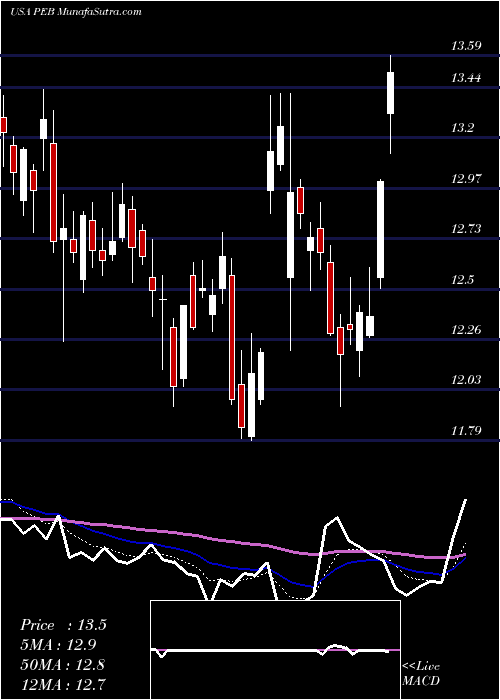Viewport: 500px width, 700px height.
Task: Click the USA PEB MunafaSutra.com title
Action: pyautogui.click(x=75, y=11)
